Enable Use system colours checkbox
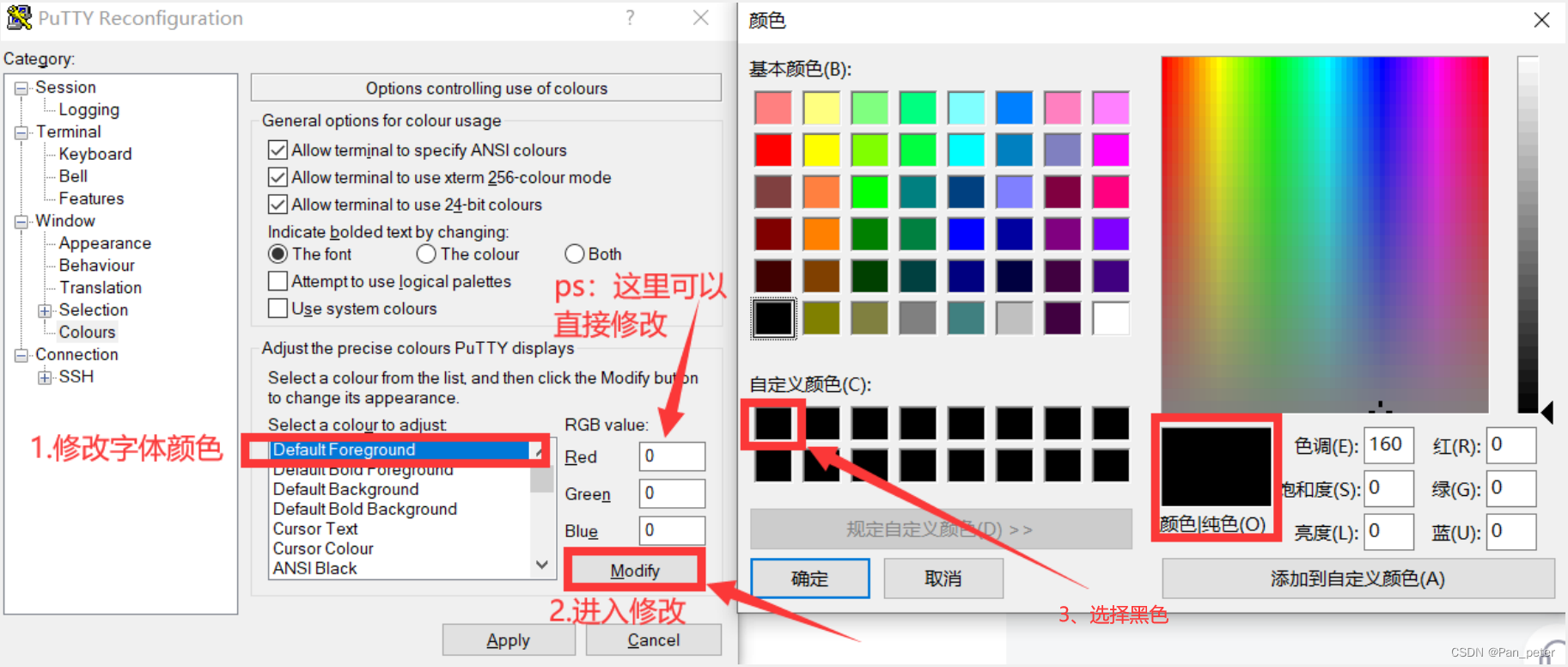 278,308
